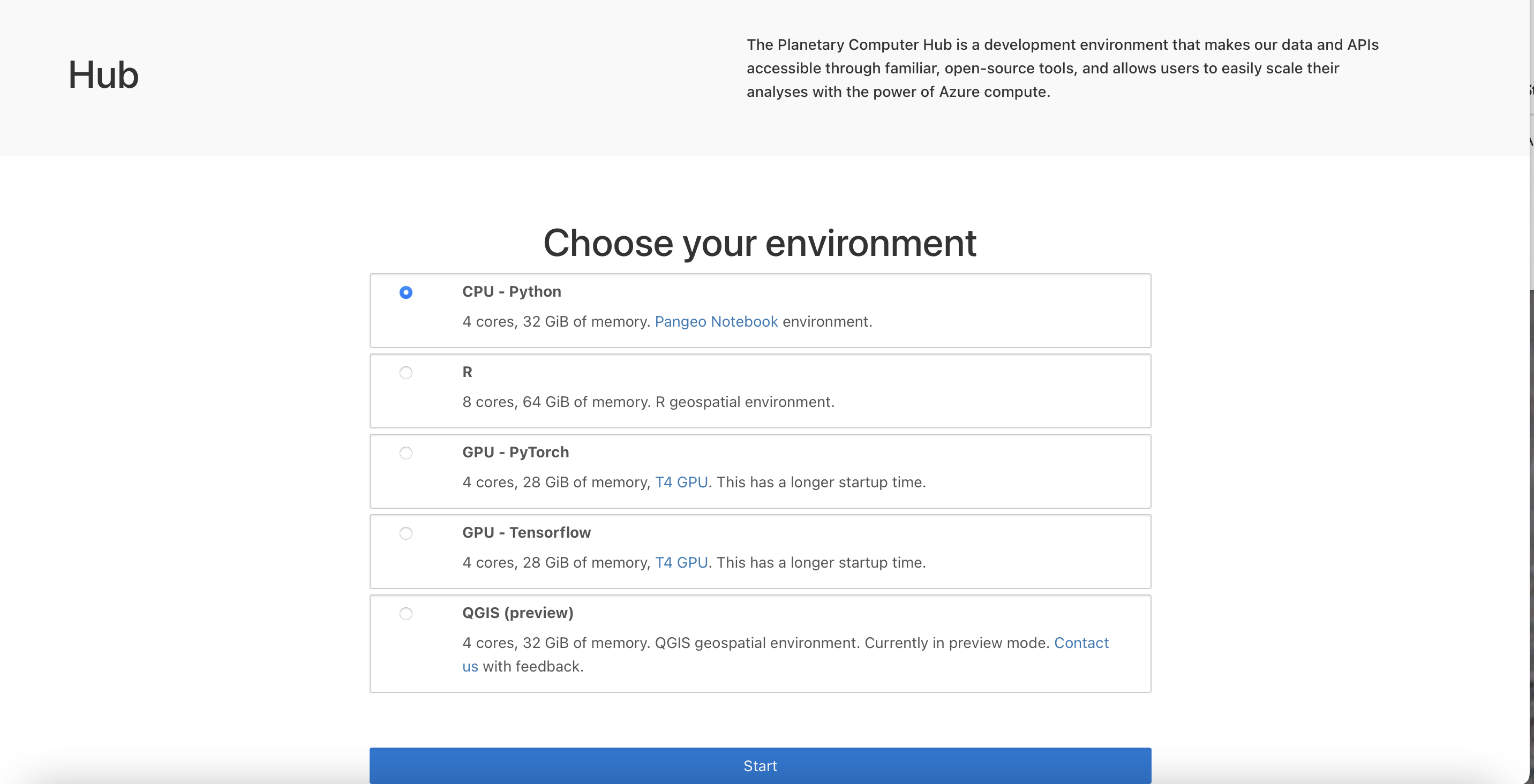Choose the GPU - PyTorch radio button
Image resolution: width=1534 pixels, height=784 pixels.
click(405, 453)
